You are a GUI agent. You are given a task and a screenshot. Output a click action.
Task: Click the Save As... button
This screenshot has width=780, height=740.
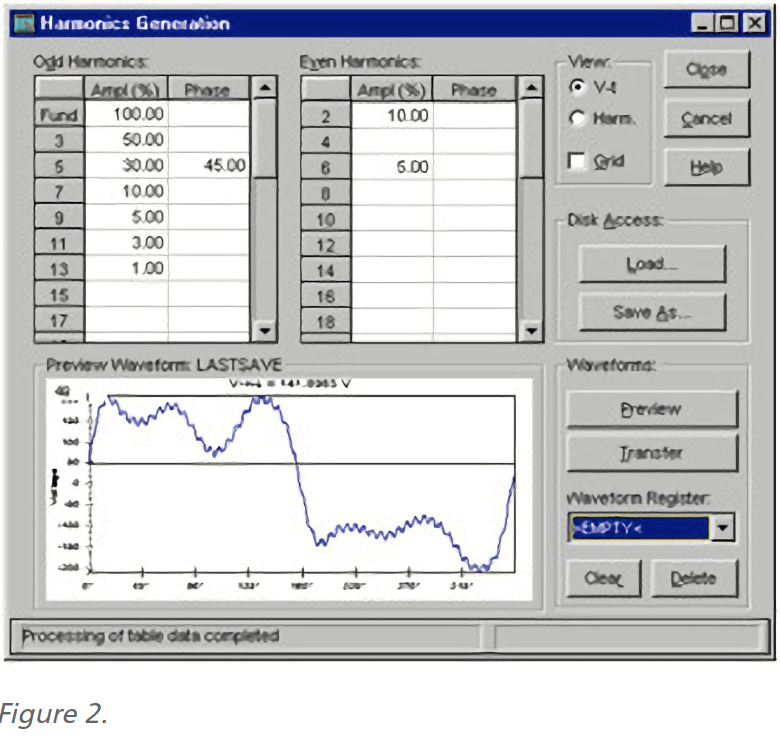click(x=651, y=313)
